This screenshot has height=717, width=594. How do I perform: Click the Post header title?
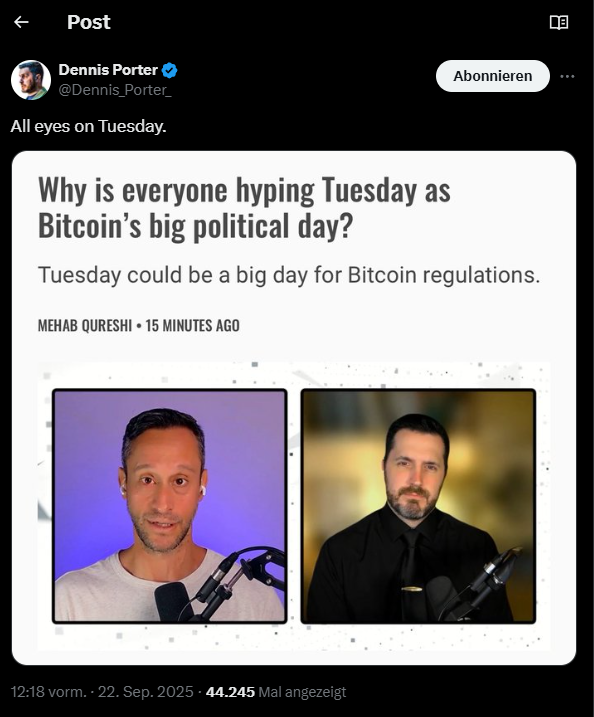tap(89, 22)
